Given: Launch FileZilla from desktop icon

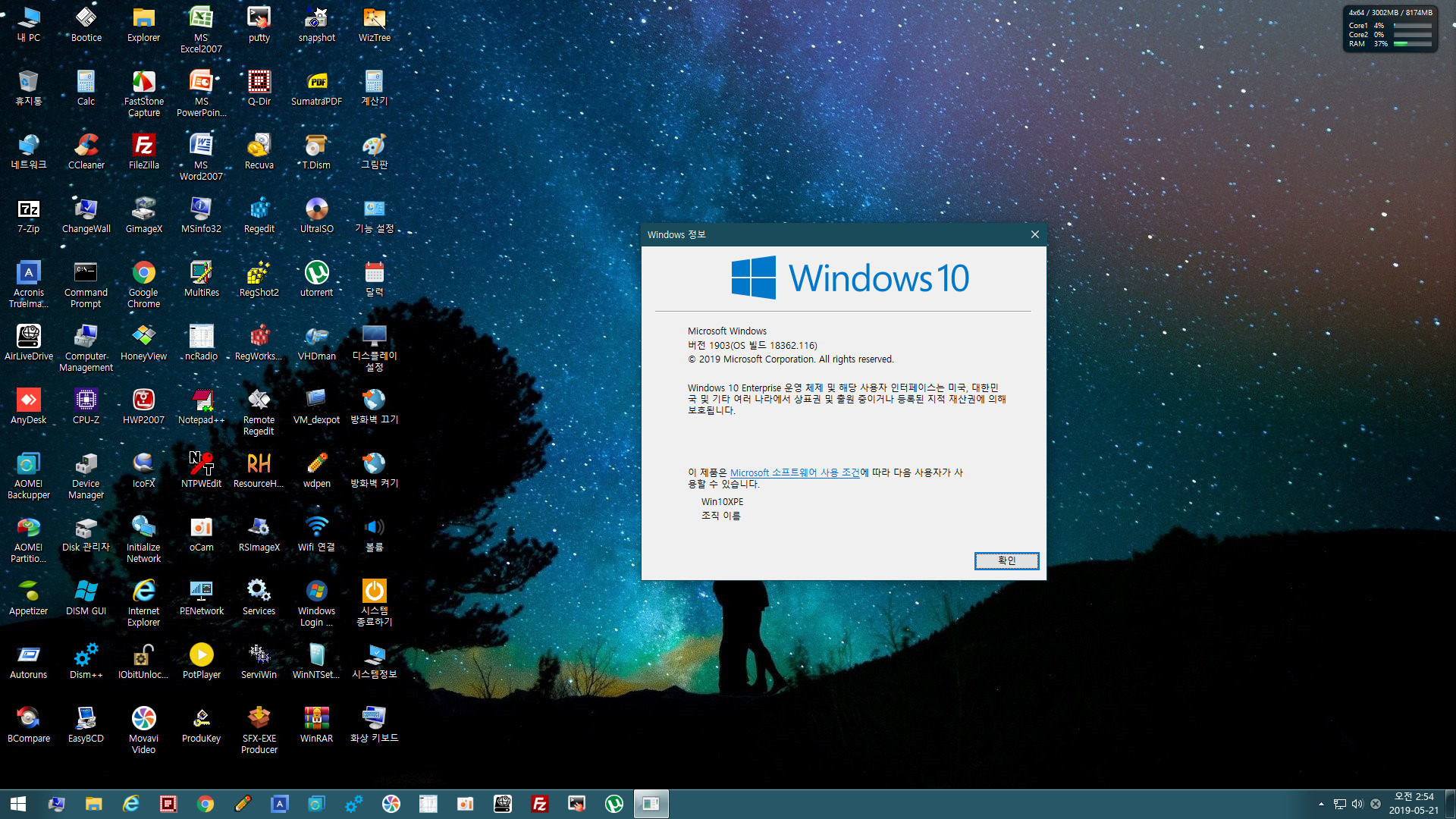Looking at the screenshot, I should pyautogui.click(x=143, y=152).
